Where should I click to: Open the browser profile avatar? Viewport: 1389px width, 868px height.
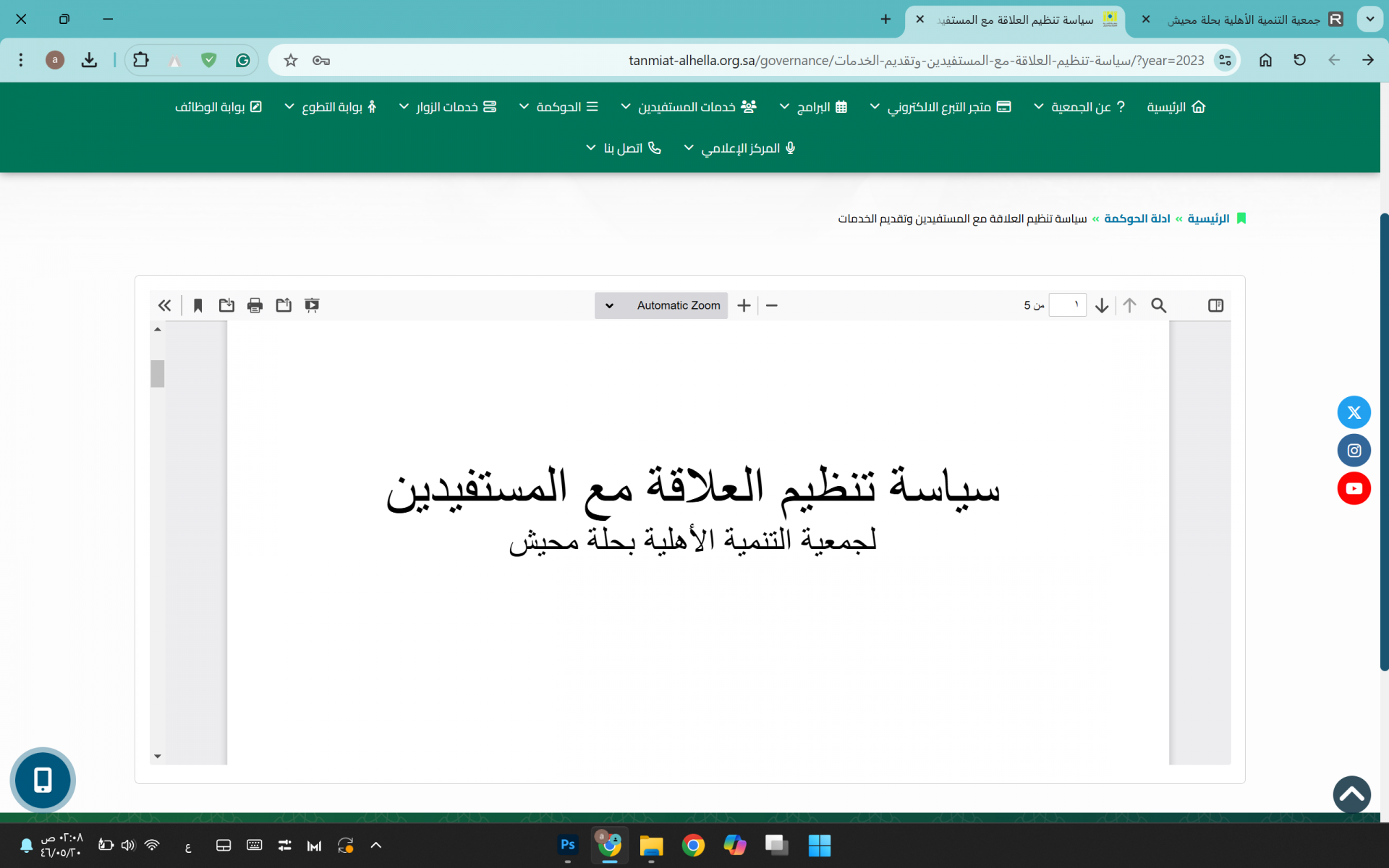[55, 60]
